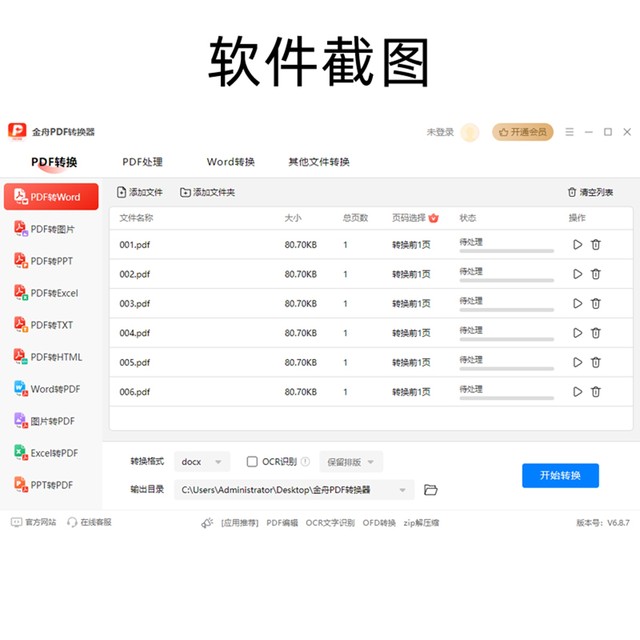
Task: Remove 002.pdf using trash icon
Action: 596,274
